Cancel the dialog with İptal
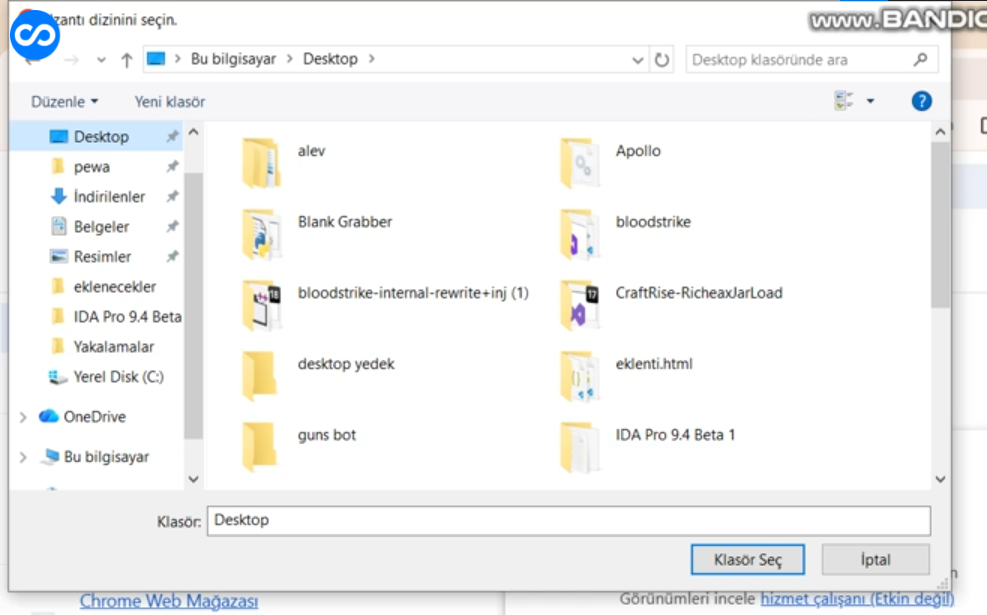This screenshot has width=987, height=615. [876, 560]
